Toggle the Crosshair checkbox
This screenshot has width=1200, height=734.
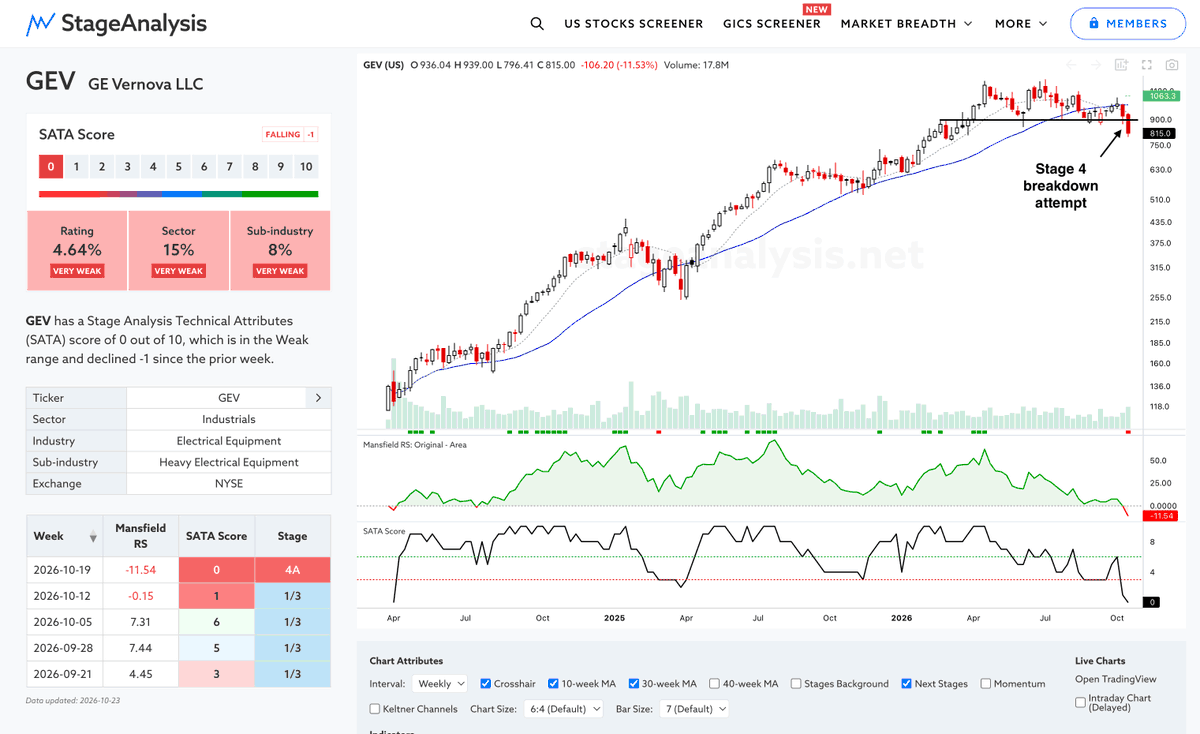[486, 684]
